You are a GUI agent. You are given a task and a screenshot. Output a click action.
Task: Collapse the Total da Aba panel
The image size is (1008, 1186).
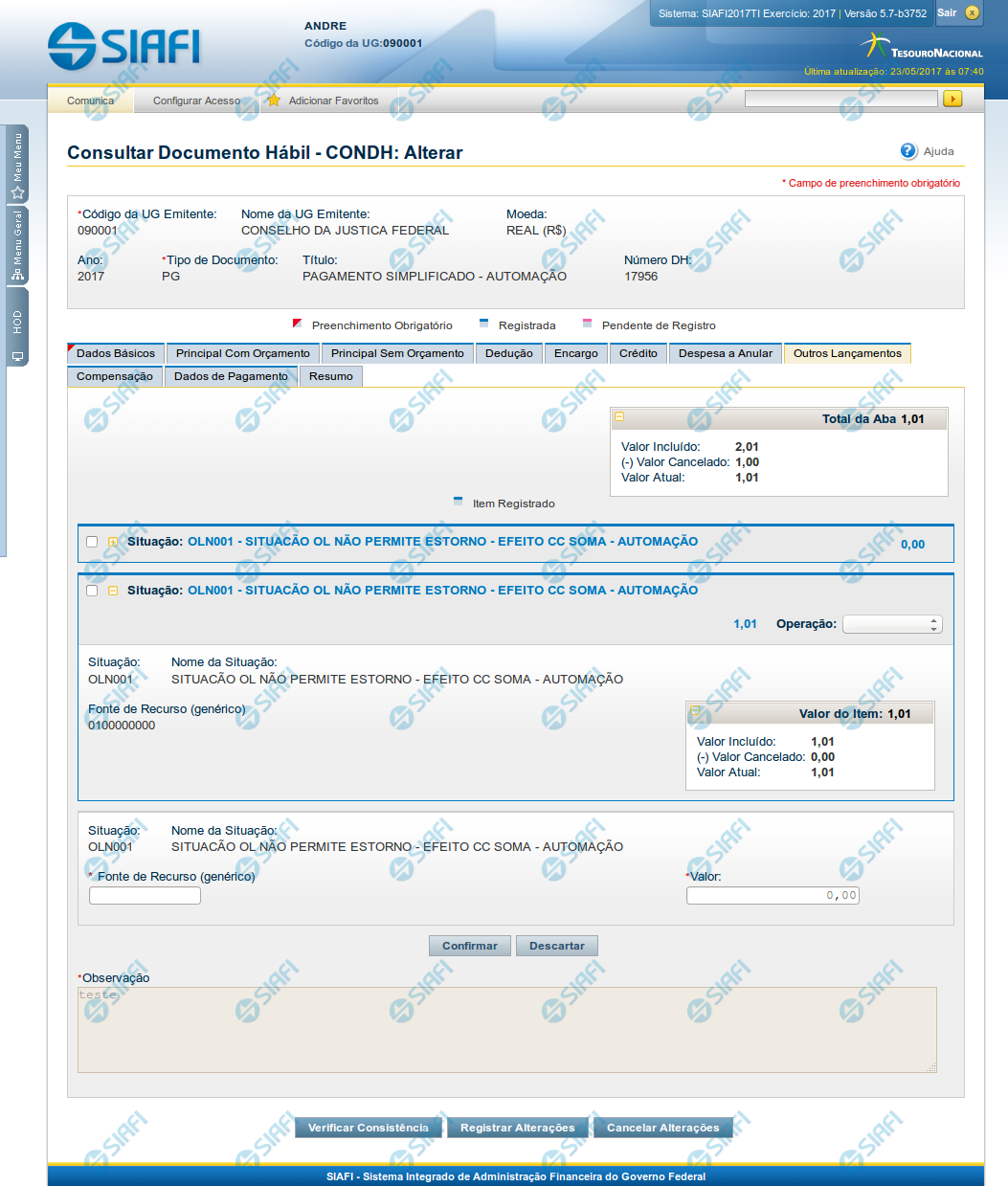[619, 417]
